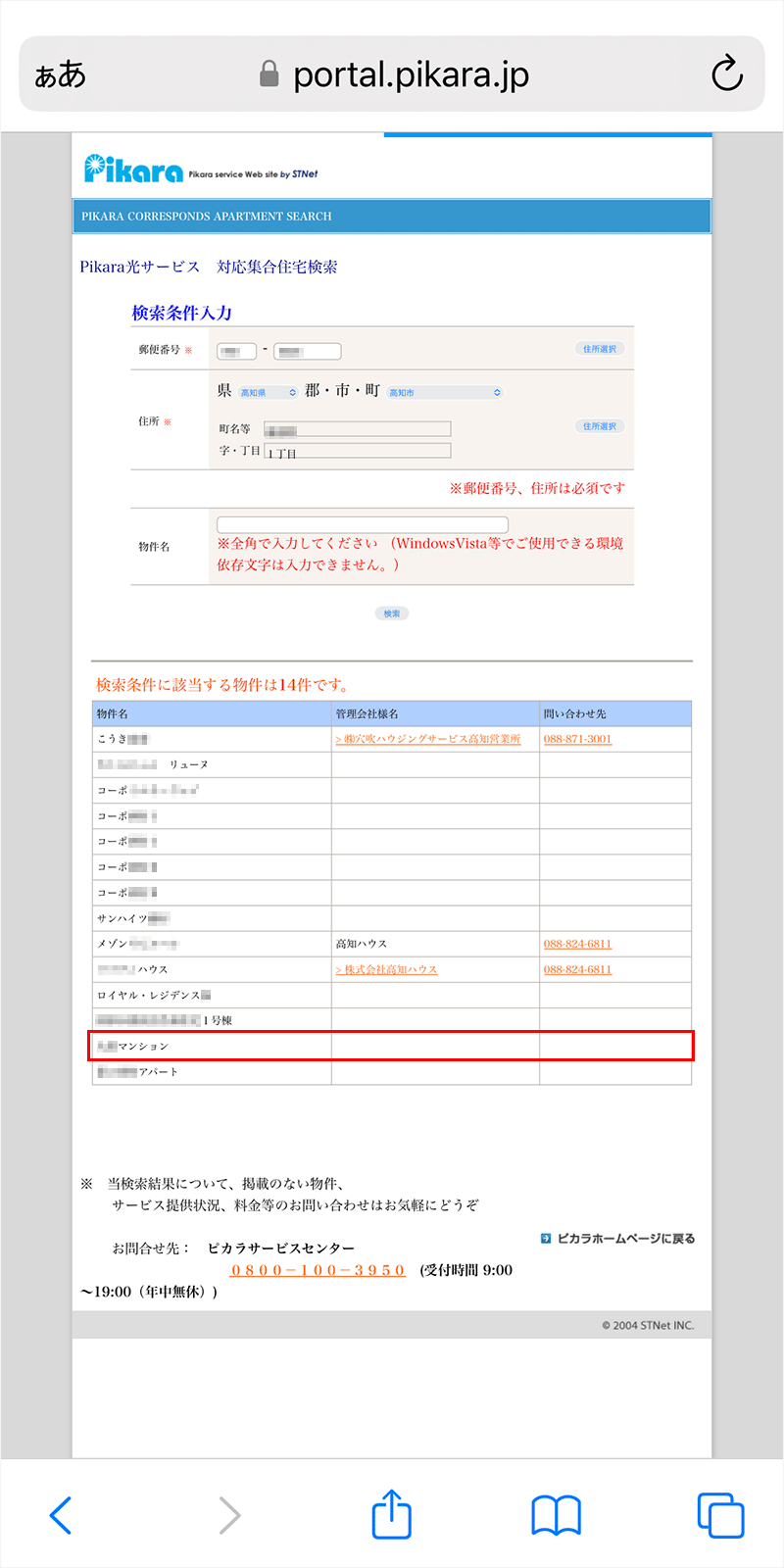The width and height of the screenshot is (784, 1568).
Task: Open the ああ reader text-size menu
Action: [x=60, y=74]
